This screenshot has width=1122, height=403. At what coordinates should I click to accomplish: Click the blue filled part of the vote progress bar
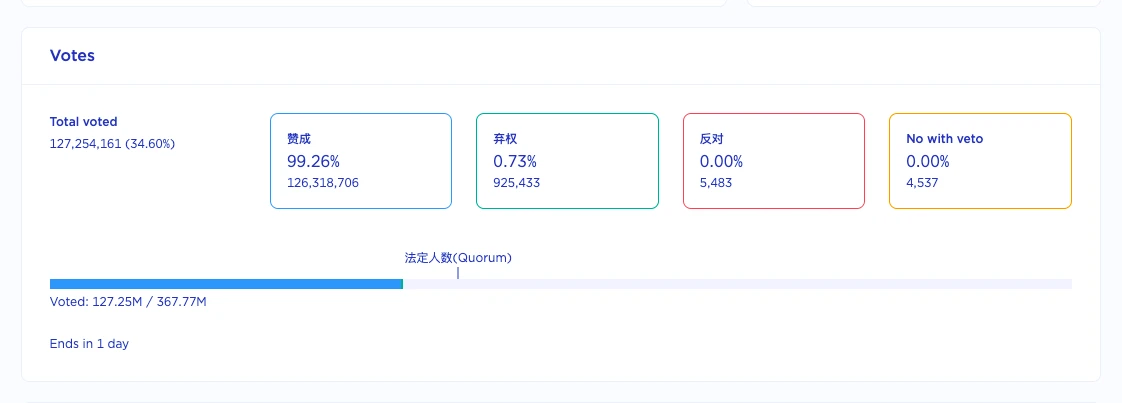[225, 284]
